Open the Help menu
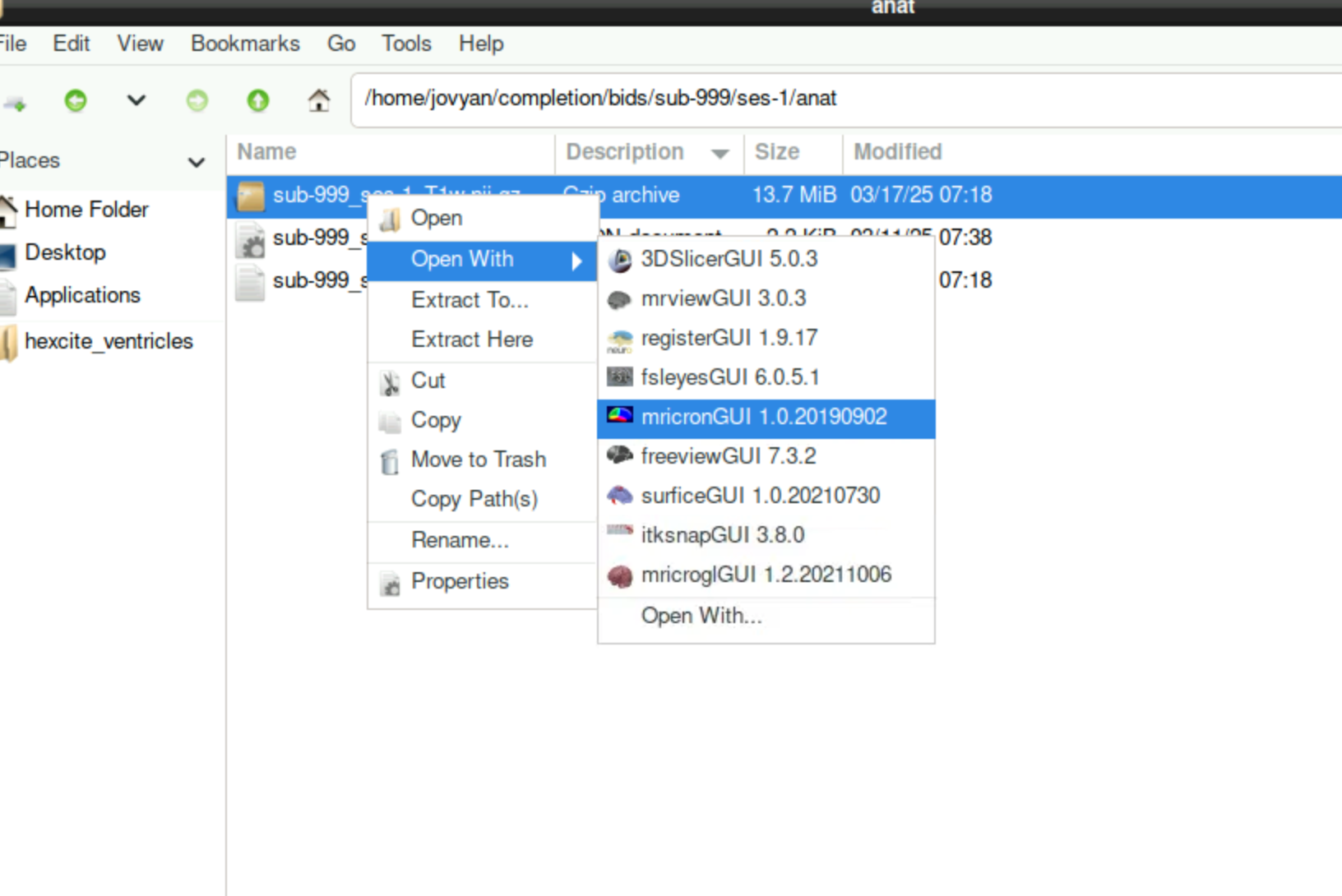Image resolution: width=1342 pixels, height=896 pixels. 481,44
